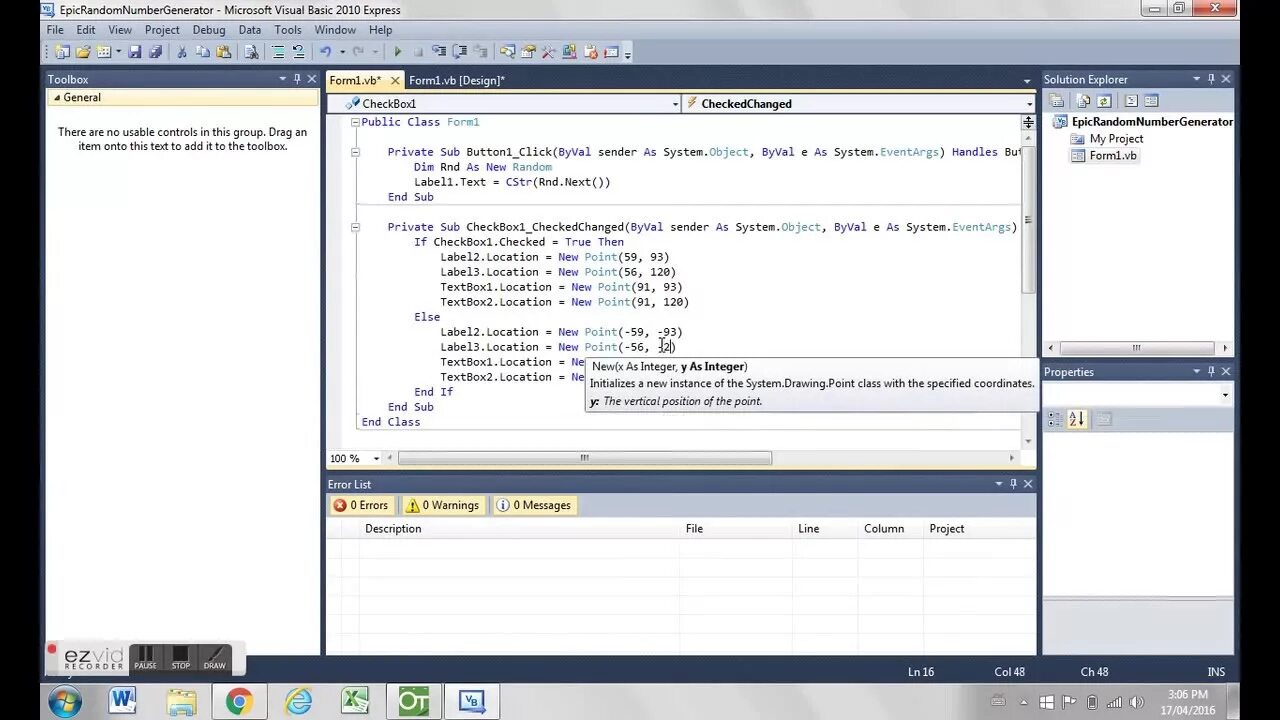Open the 100 % zoom dropdown
Image resolution: width=1280 pixels, height=720 pixels.
(376, 458)
